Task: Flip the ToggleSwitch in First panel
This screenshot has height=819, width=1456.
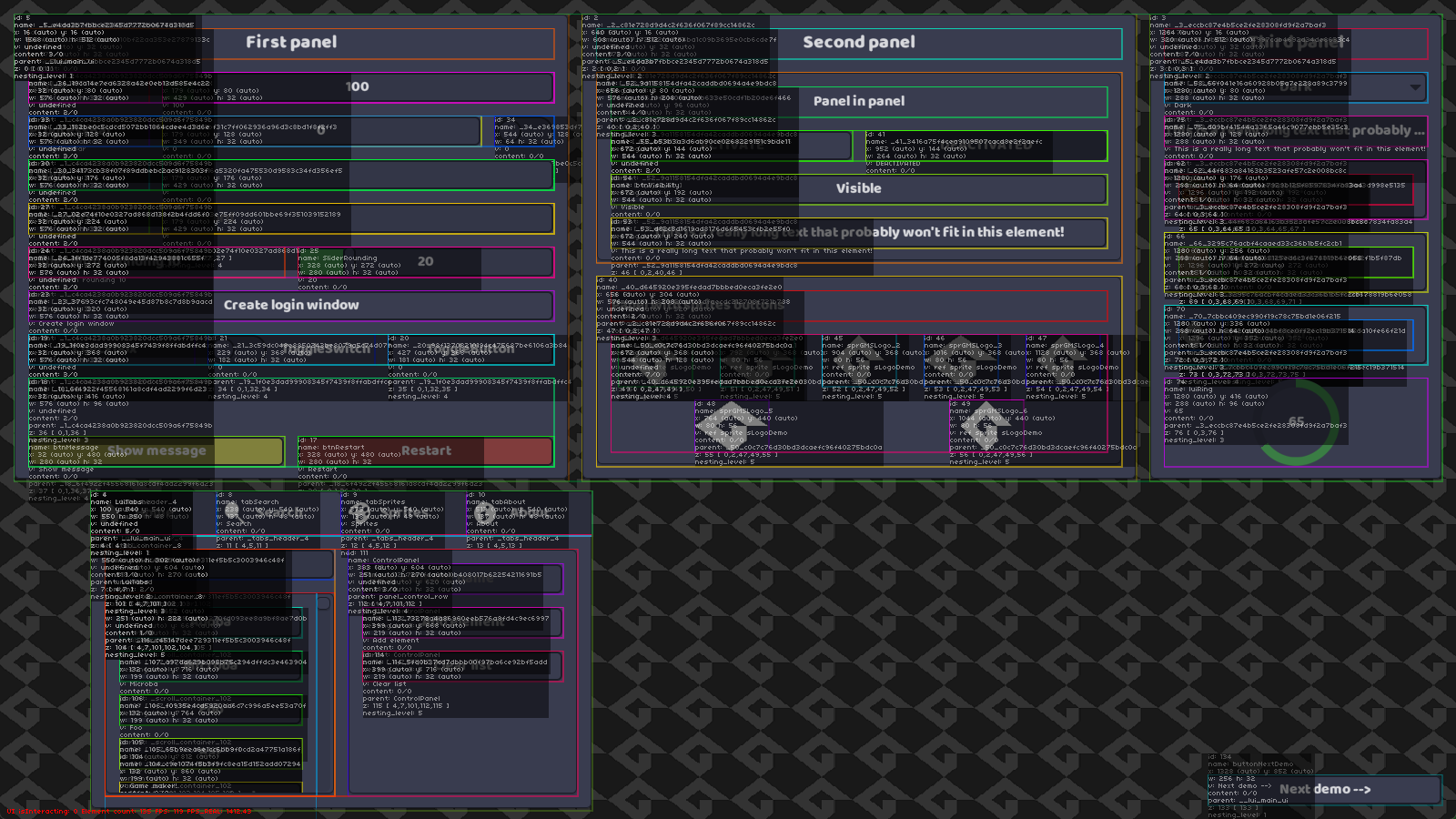Action: [x=291, y=349]
